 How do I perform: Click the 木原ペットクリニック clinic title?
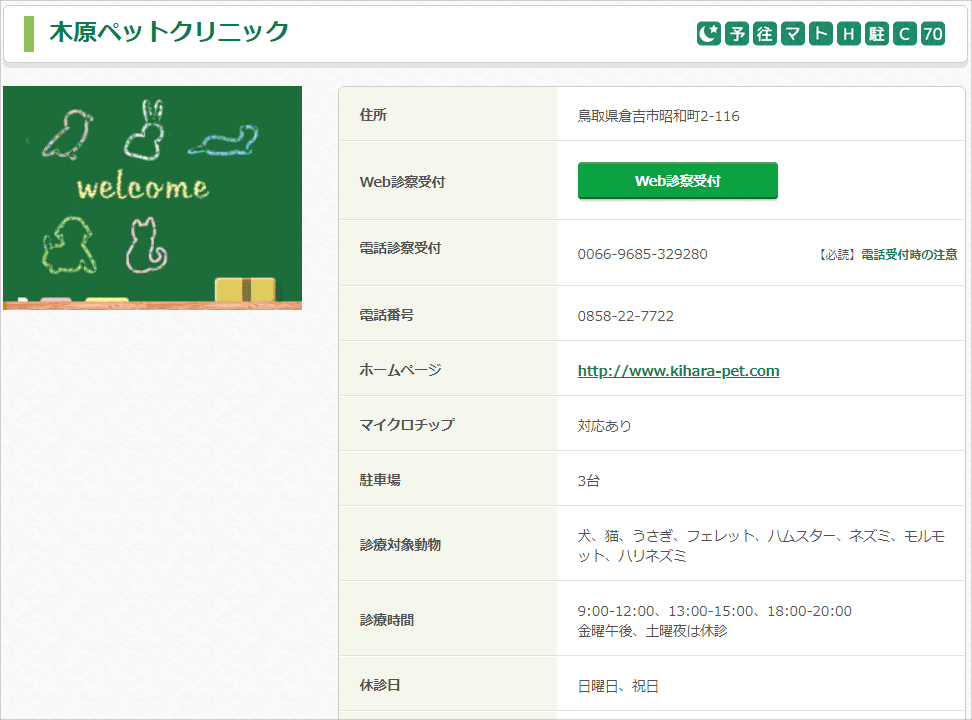pyautogui.click(x=168, y=32)
